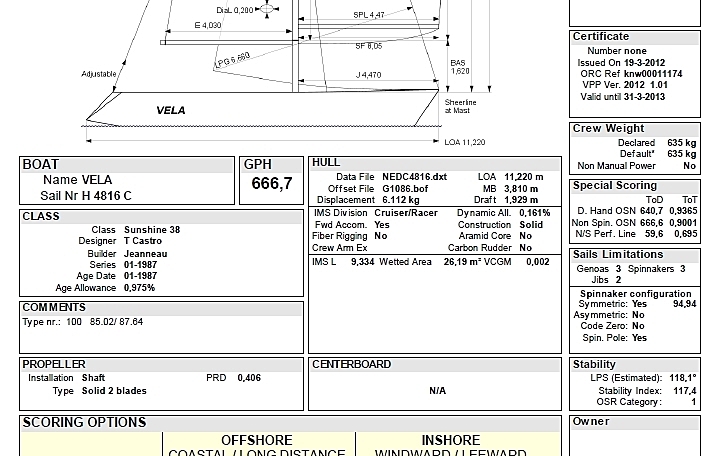Click the VELA label on the hull drawing

click(170, 110)
